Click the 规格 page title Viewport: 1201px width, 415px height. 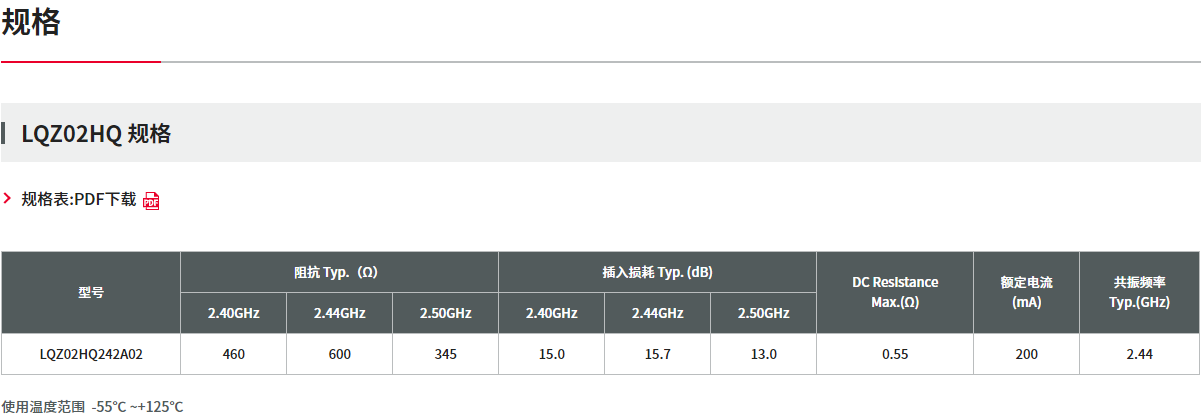[x=31, y=21]
